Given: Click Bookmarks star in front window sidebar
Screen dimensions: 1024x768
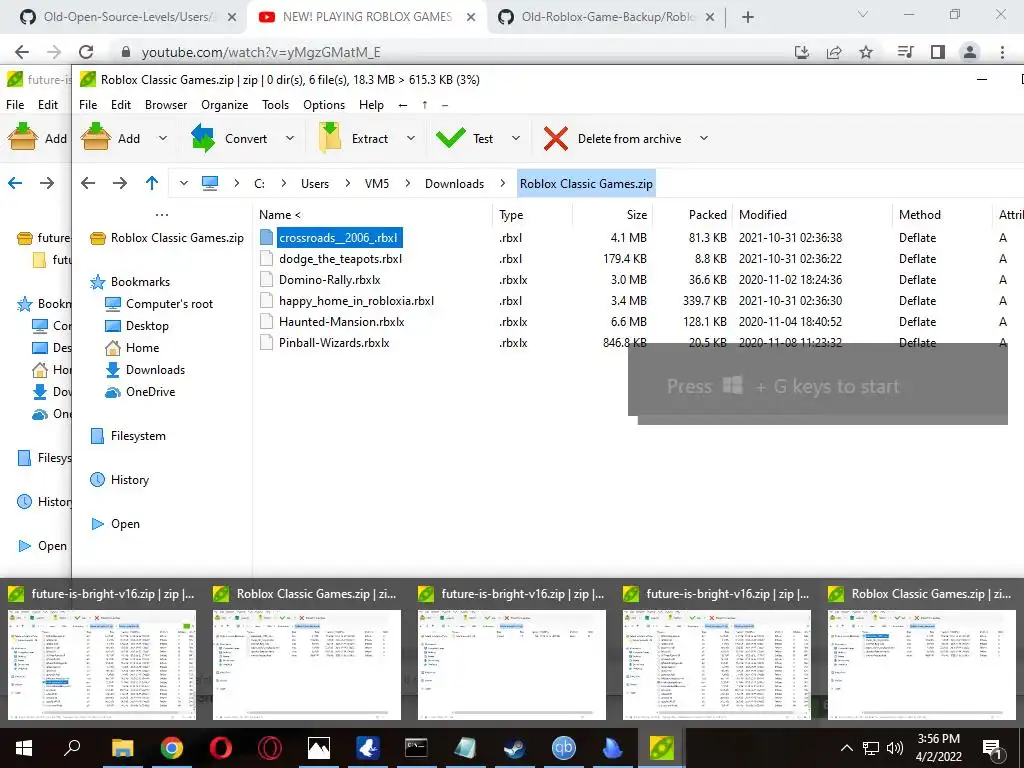Looking at the screenshot, I should (x=97, y=281).
